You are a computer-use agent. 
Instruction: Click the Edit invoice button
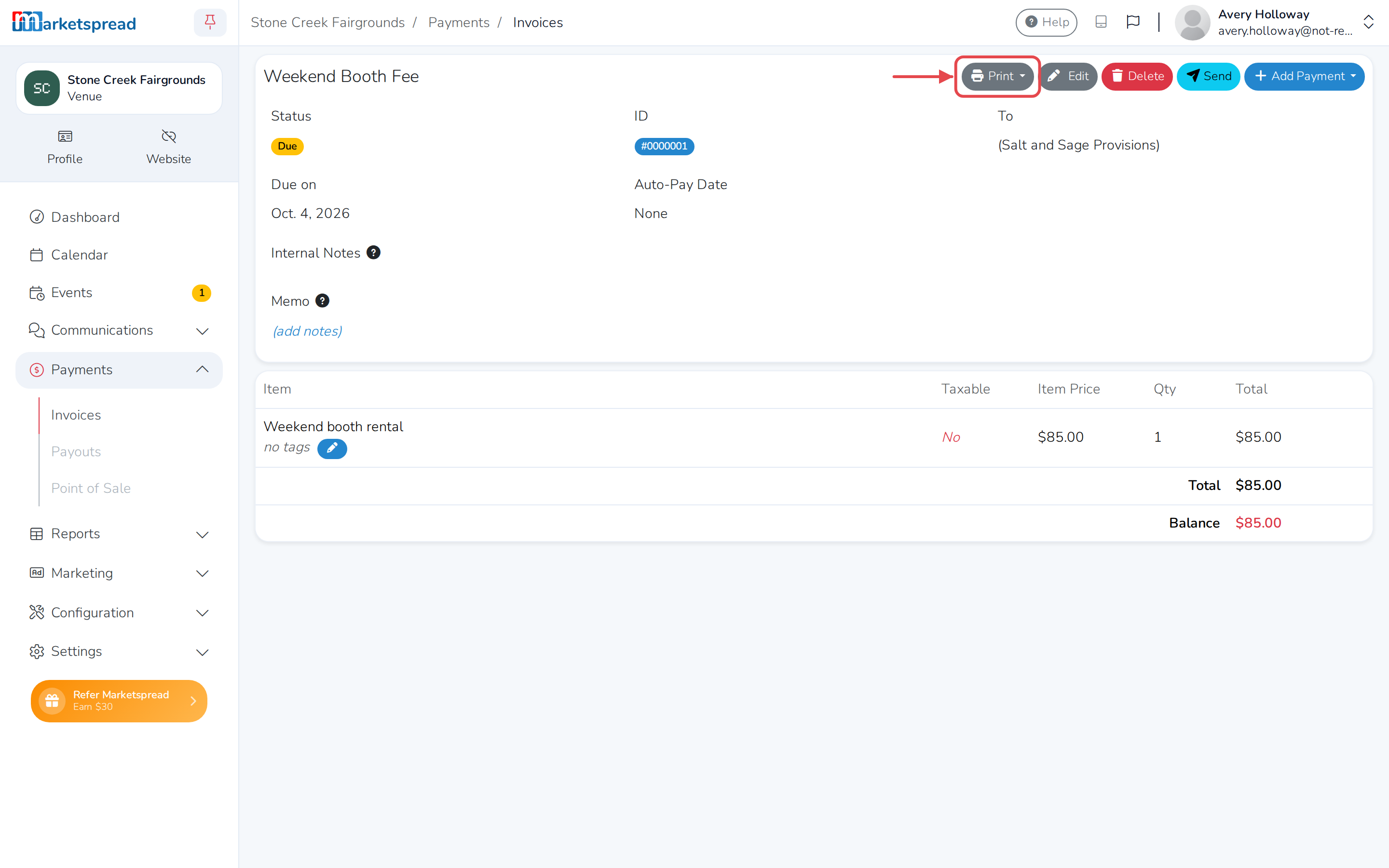pos(1068,76)
